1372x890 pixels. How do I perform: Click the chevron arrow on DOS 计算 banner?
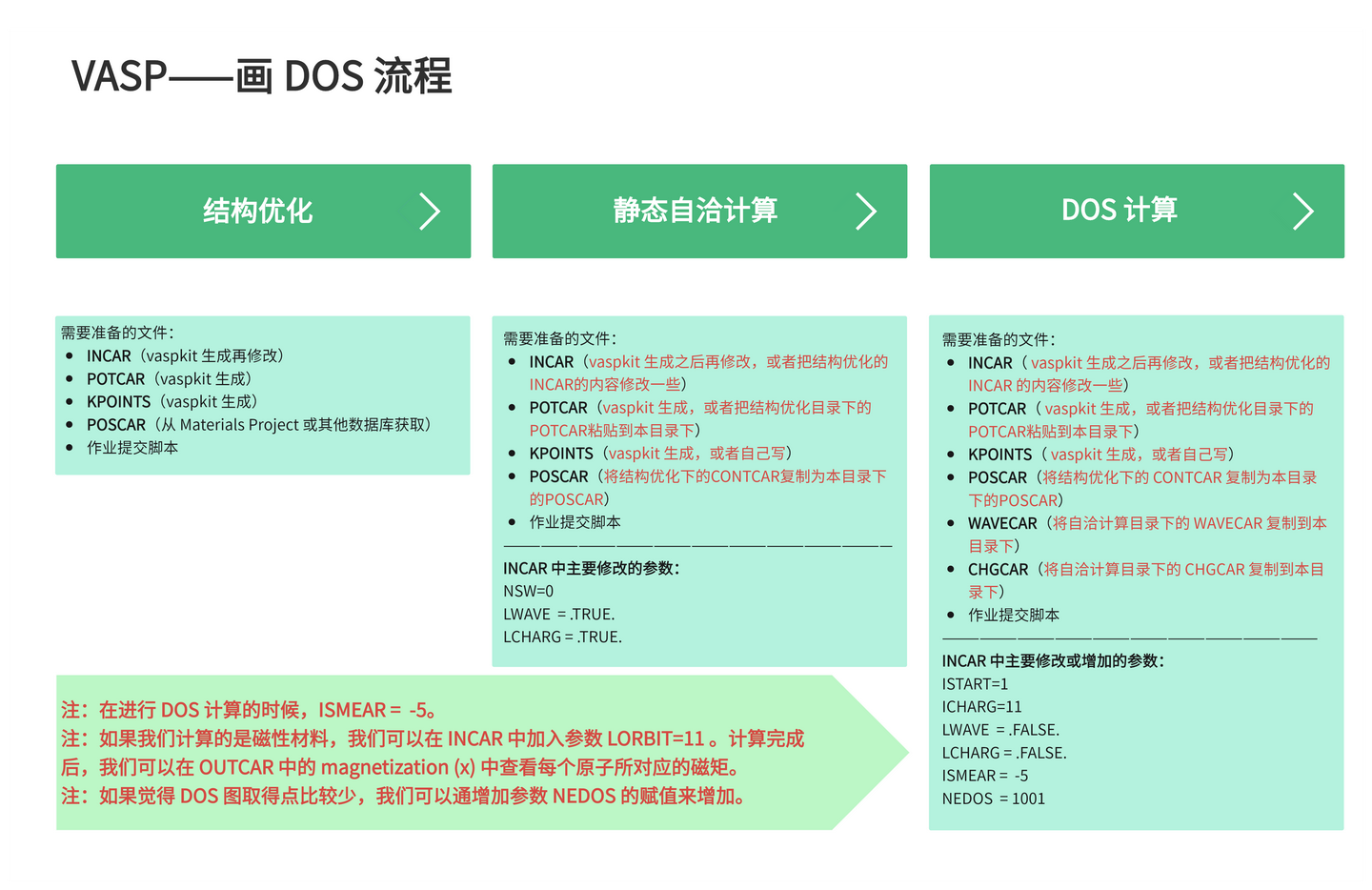[x=1304, y=211]
